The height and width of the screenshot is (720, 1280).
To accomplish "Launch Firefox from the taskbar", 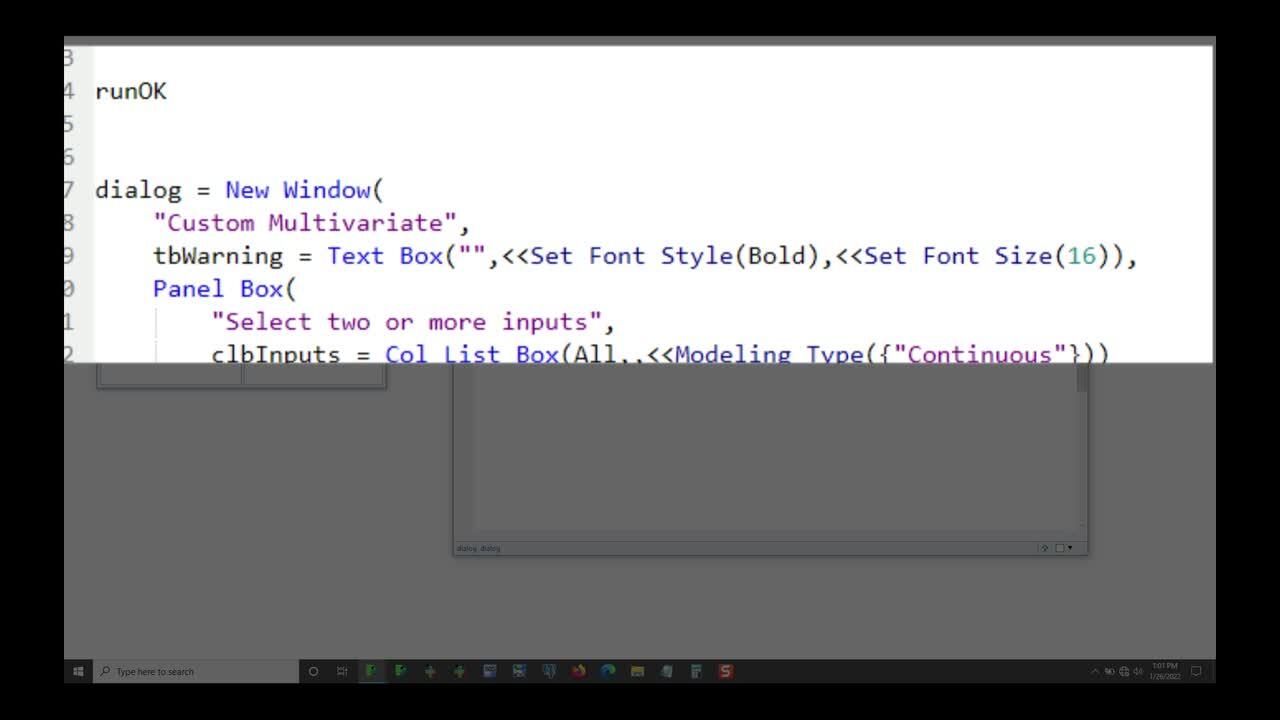I will 578,672.
